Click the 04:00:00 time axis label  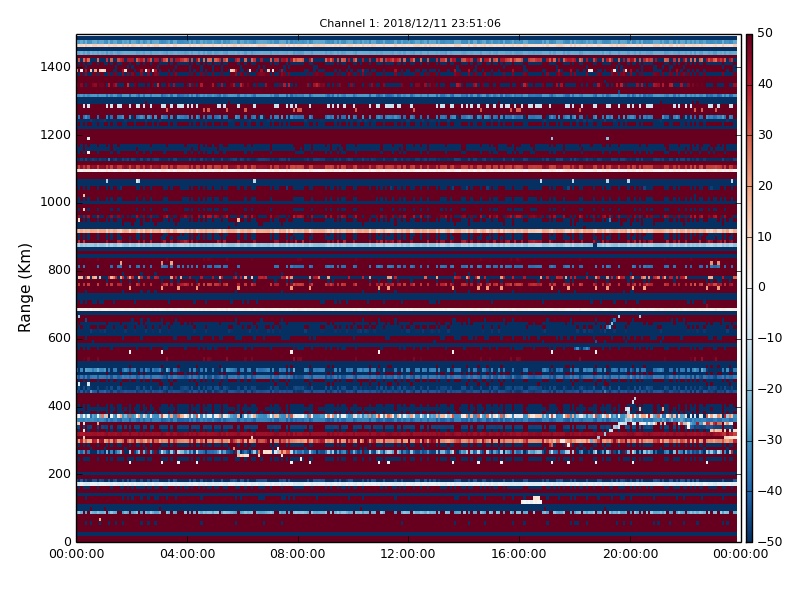187,554
